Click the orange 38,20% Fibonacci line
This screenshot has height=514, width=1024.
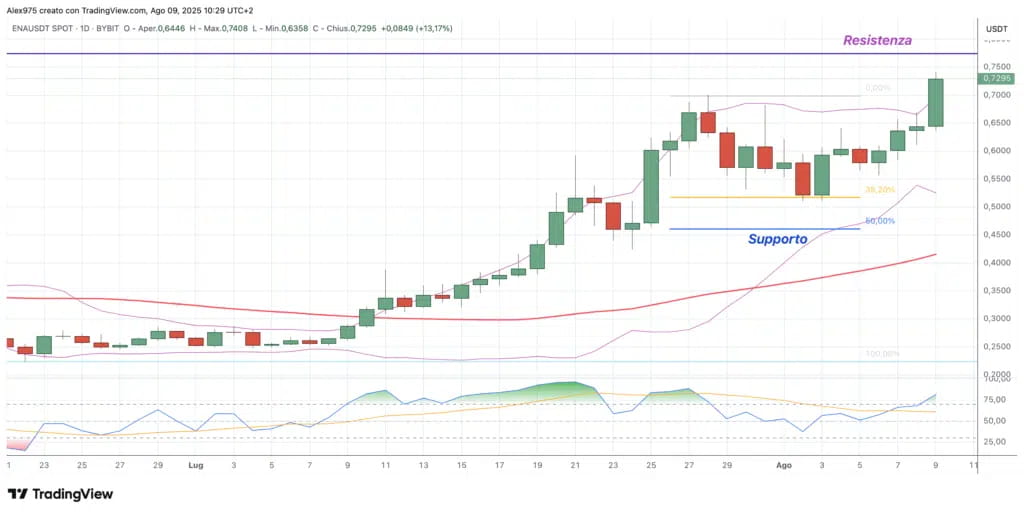[x=764, y=197]
